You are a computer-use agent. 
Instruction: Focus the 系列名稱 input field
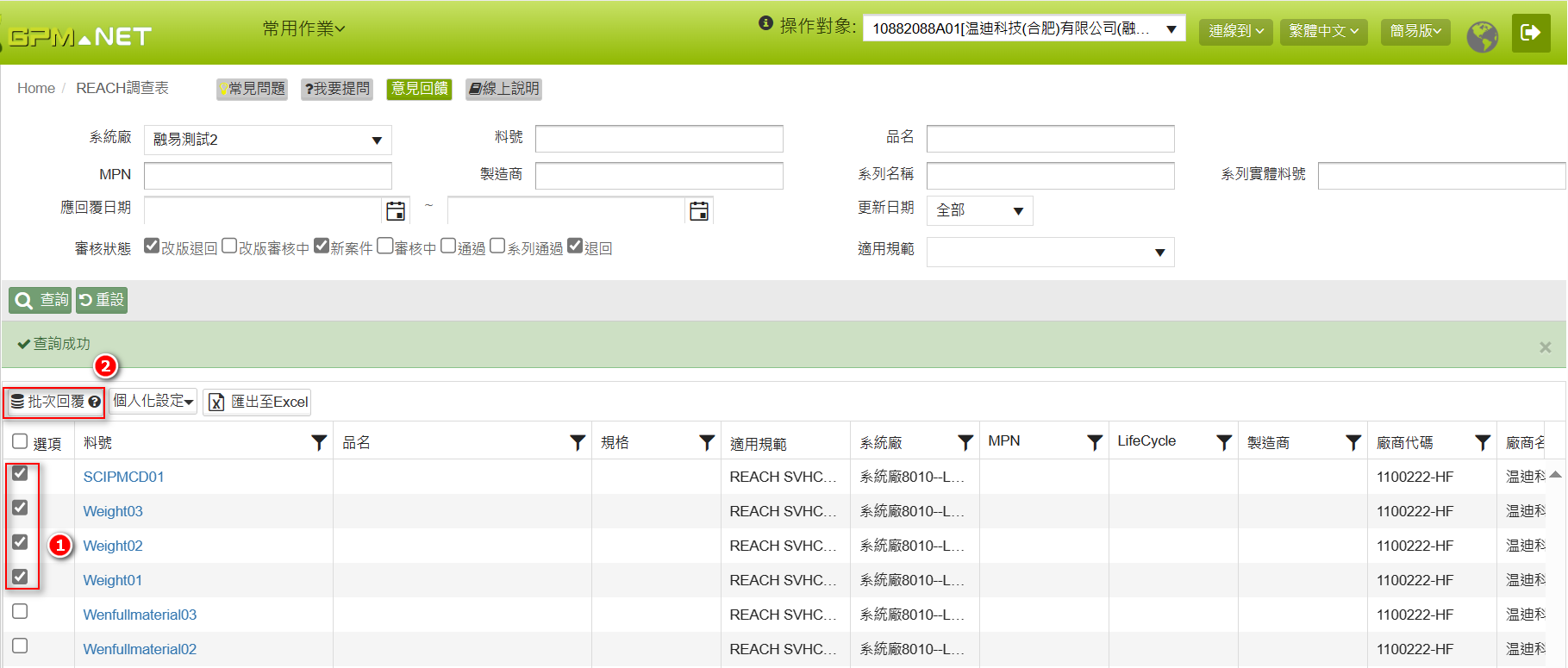[1050, 176]
